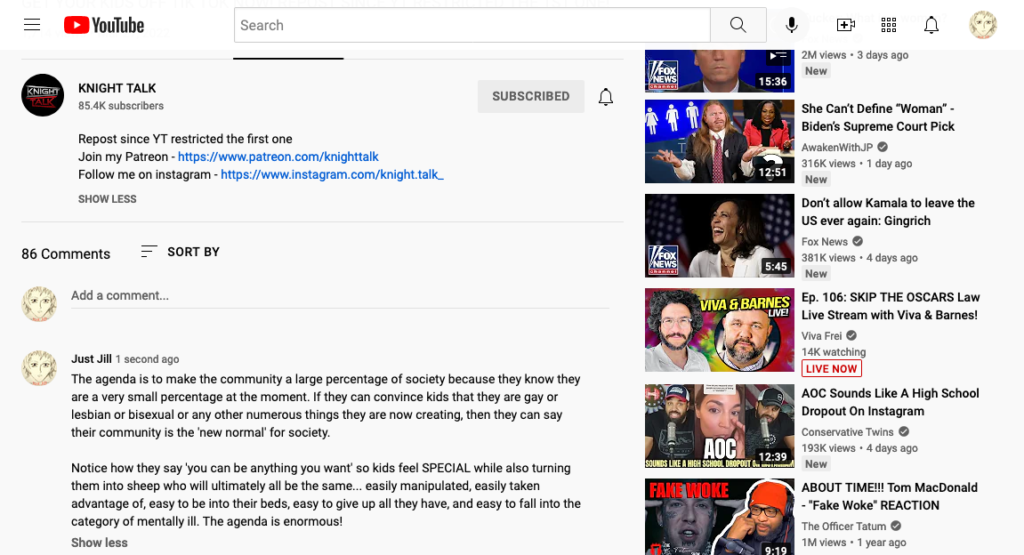Open Viva & Barnes live thumbnail

tap(720, 330)
